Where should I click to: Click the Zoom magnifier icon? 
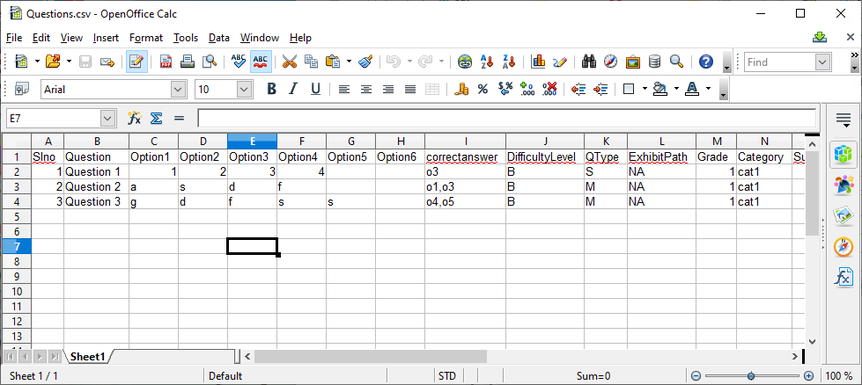tap(676, 62)
